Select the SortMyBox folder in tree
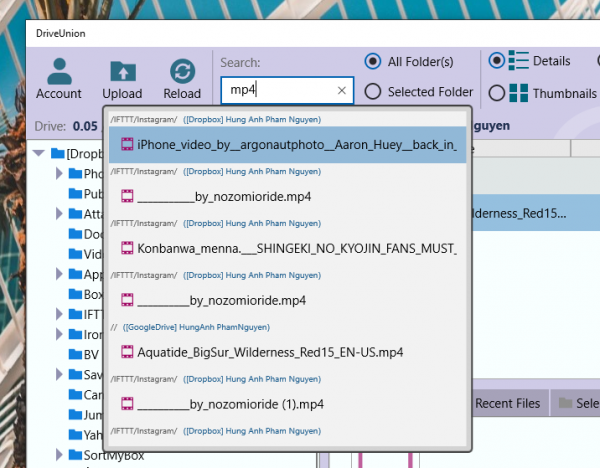 [x=106, y=455]
